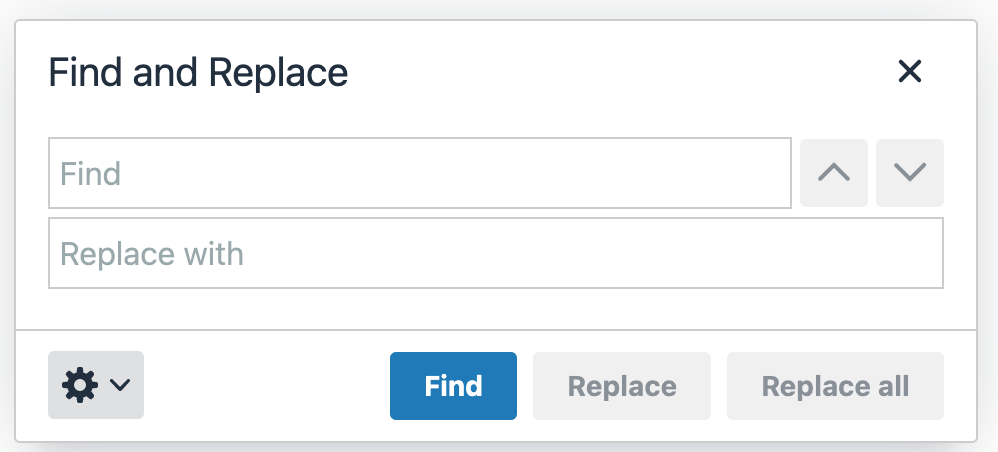Start the search with the Find button
The height and width of the screenshot is (452, 998).
point(453,386)
